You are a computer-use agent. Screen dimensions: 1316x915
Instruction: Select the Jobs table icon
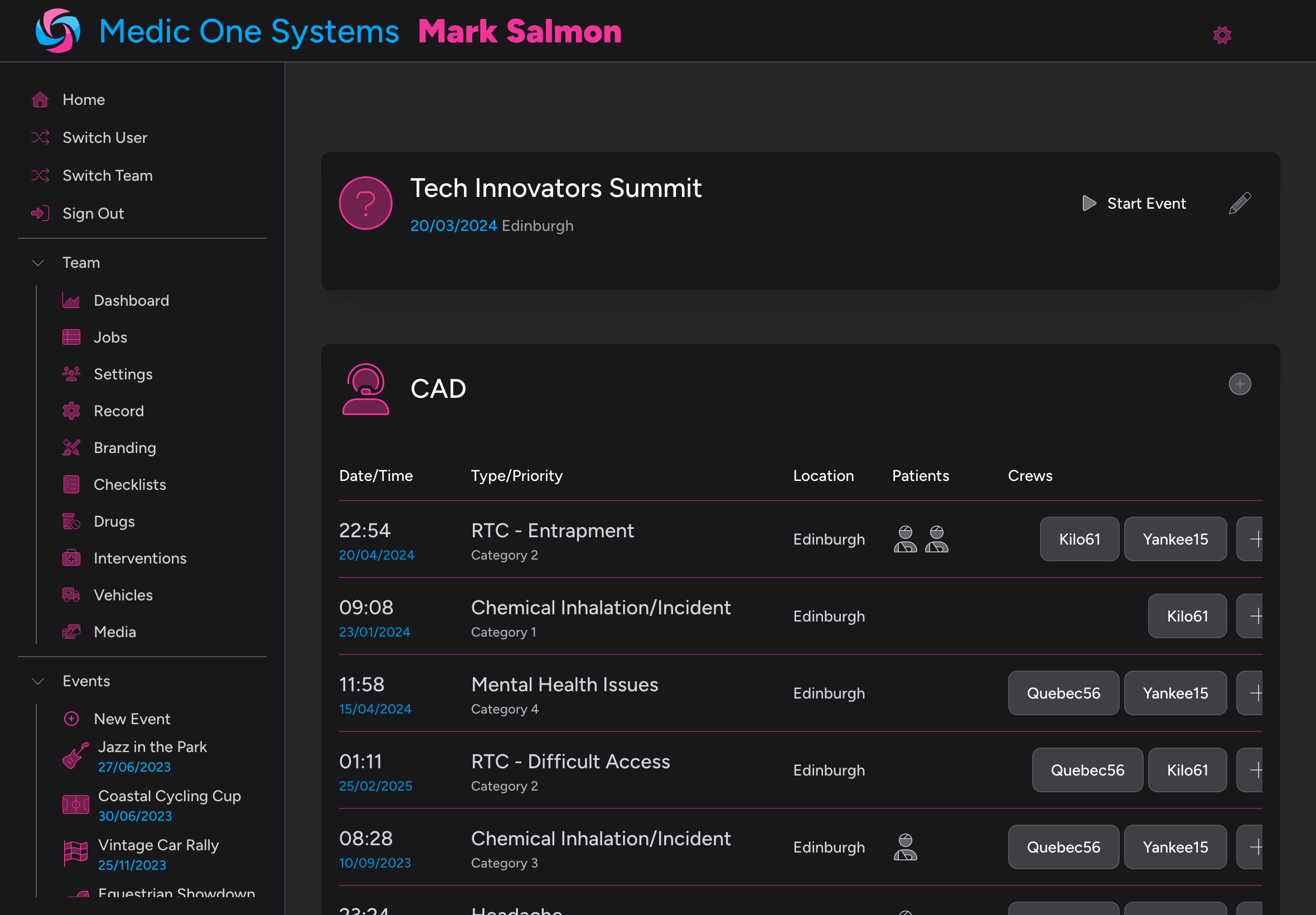click(x=71, y=337)
